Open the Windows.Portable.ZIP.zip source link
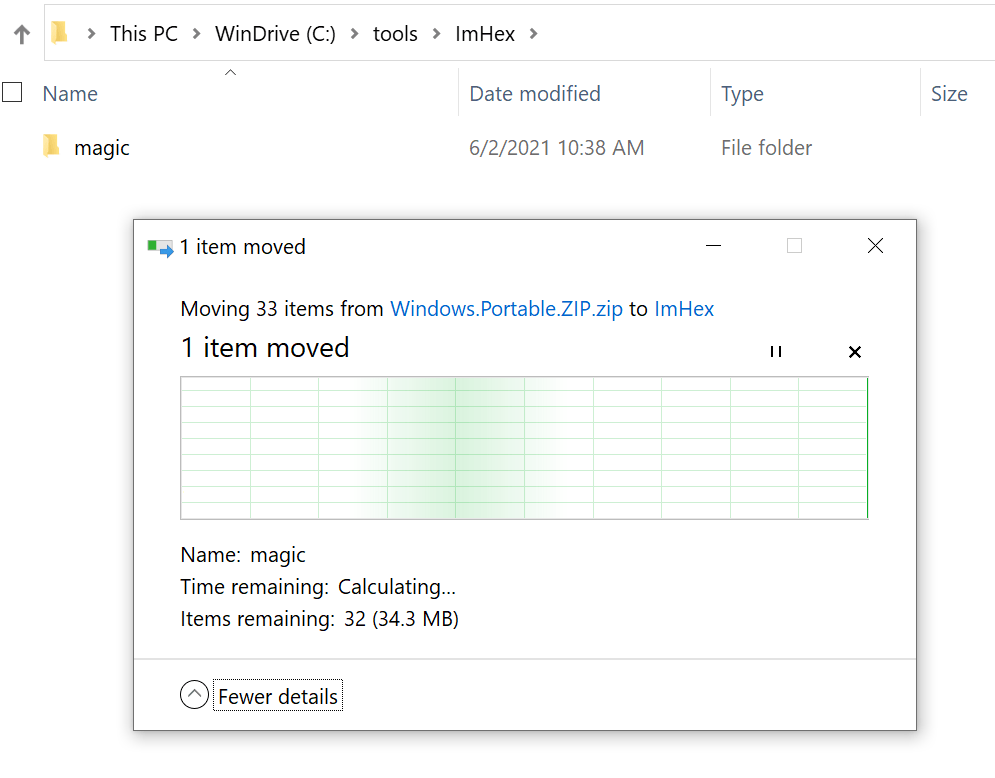This screenshot has height=778, width=995. tap(506, 309)
